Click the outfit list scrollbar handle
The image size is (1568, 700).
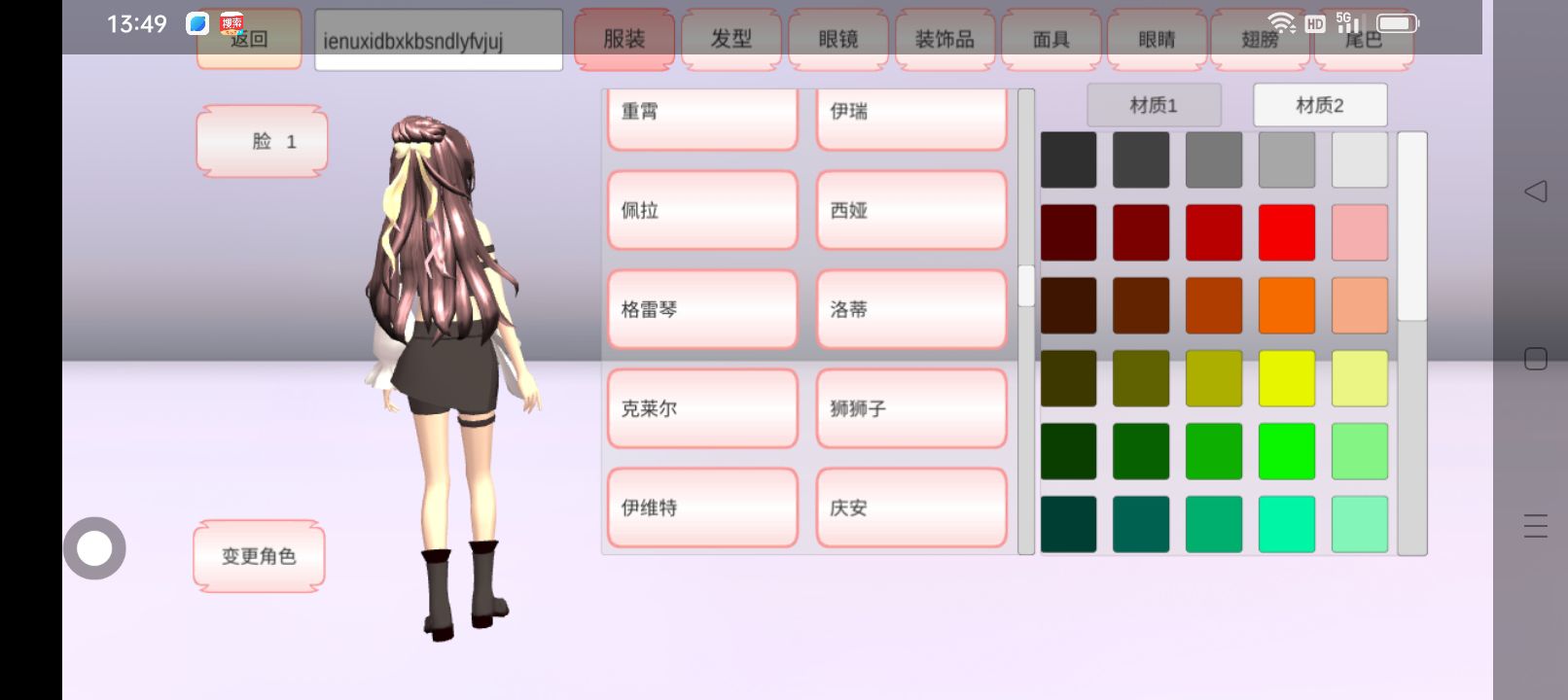(1026, 286)
